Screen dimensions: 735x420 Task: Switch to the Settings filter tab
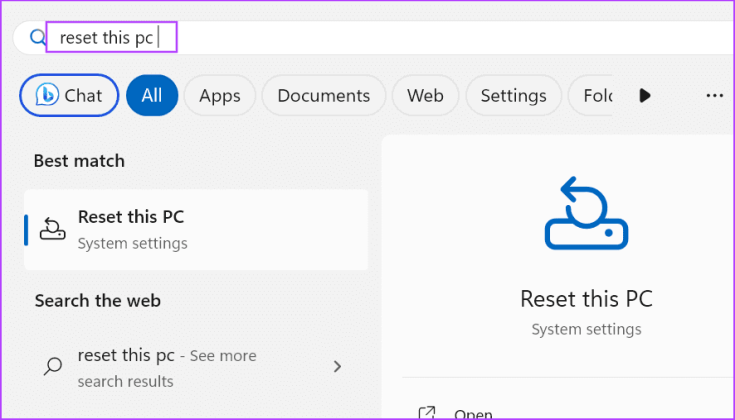[x=513, y=96]
